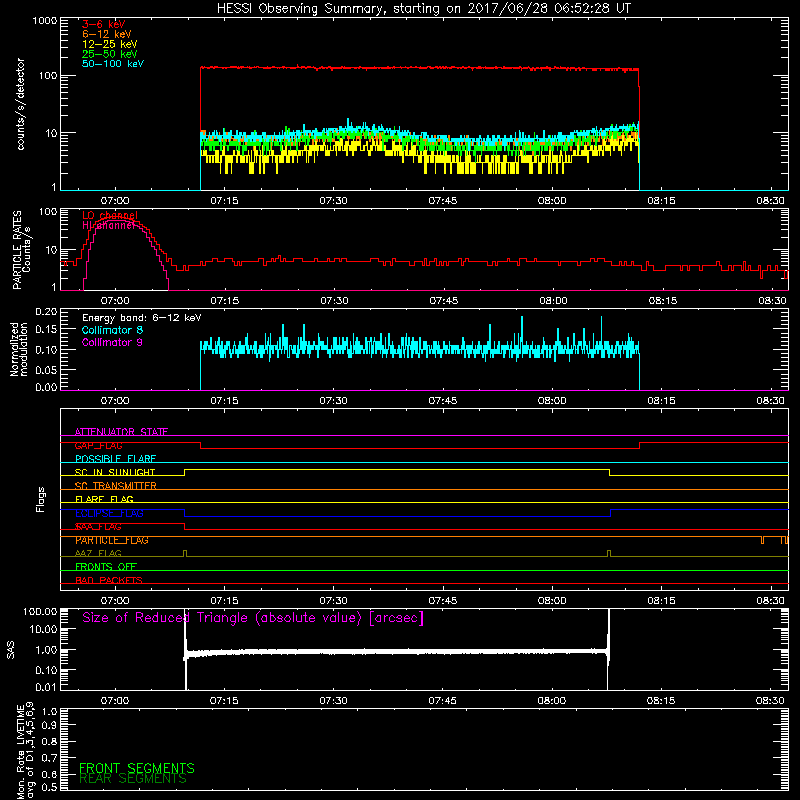The image size is (800, 800).
Task: Click the 1.0 tick on the livetime axis
Action: (x=49, y=712)
